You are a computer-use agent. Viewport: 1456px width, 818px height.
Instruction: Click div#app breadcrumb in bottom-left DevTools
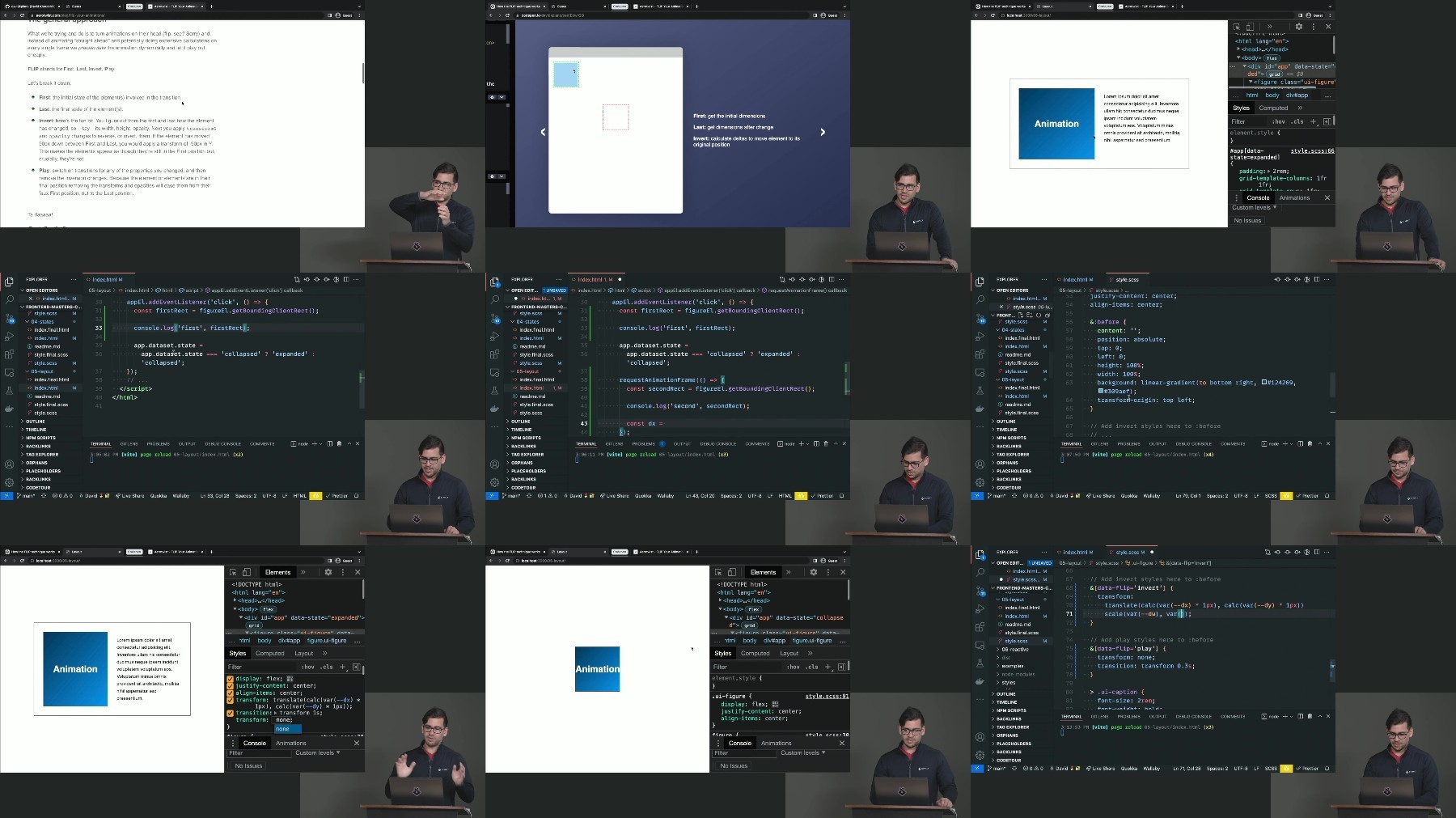coord(289,640)
